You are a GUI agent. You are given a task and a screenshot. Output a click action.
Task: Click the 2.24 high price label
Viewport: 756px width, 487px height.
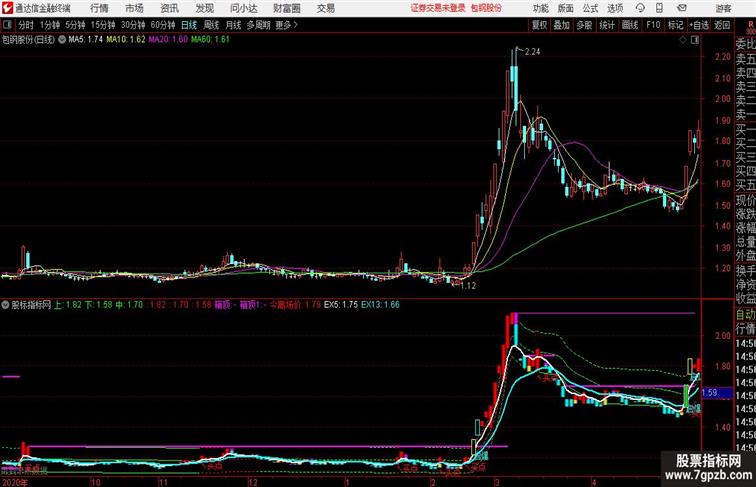[x=532, y=52]
